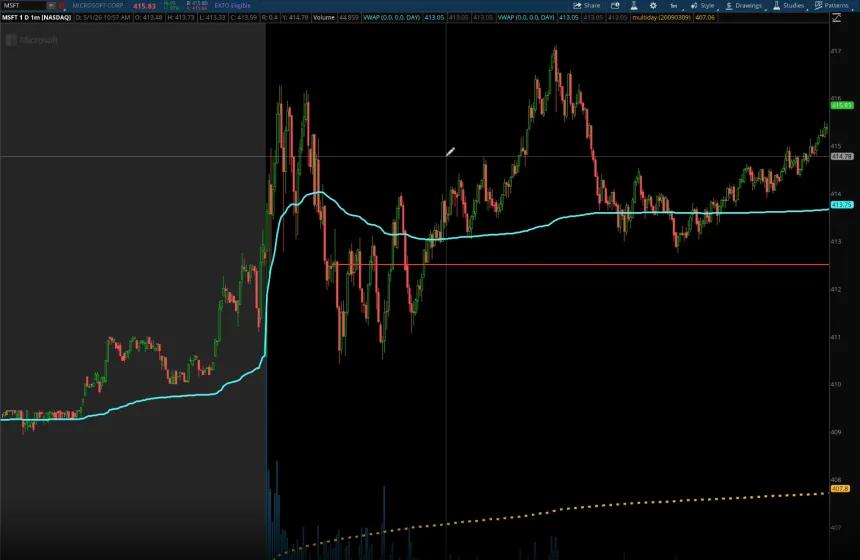Open the 1m timeframe dropdown

click(x=674, y=5)
